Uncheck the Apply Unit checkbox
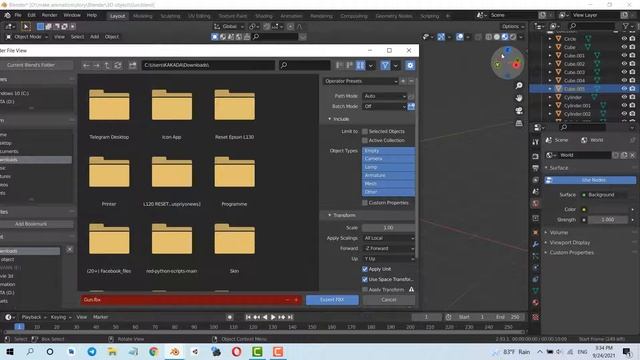The height and width of the screenshot is (360, 640). click(x=365, y=269)
